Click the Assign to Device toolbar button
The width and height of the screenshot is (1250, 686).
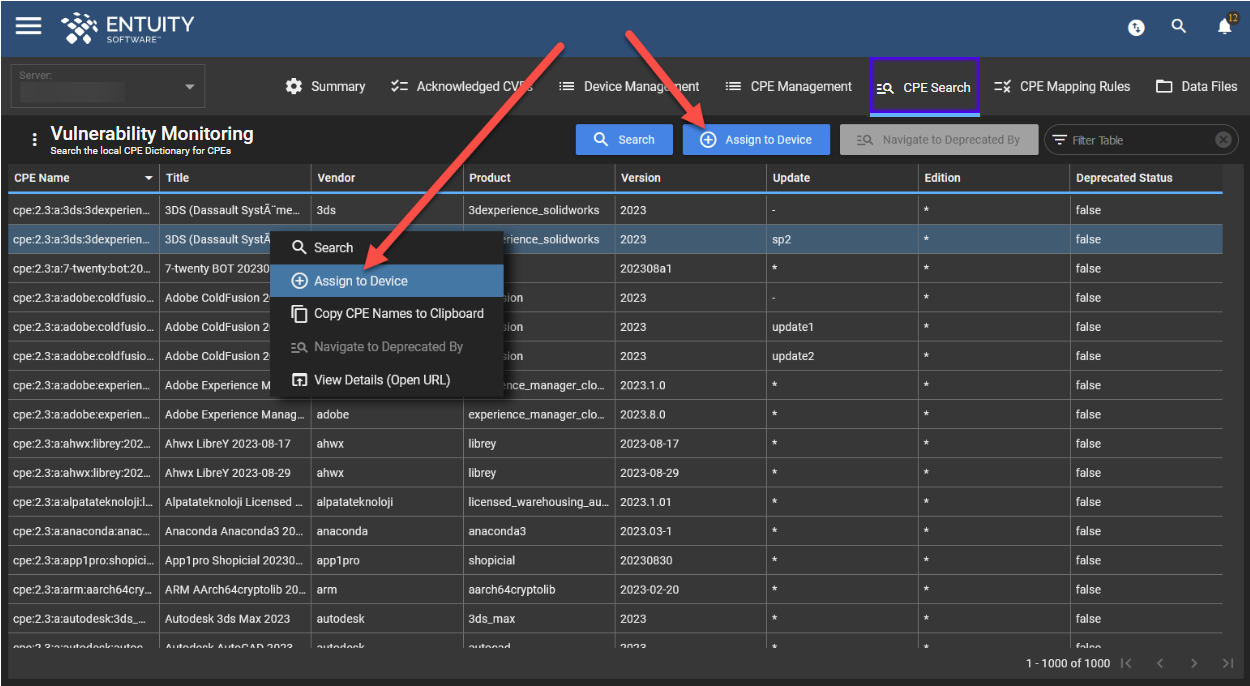(x=756, y=140)
